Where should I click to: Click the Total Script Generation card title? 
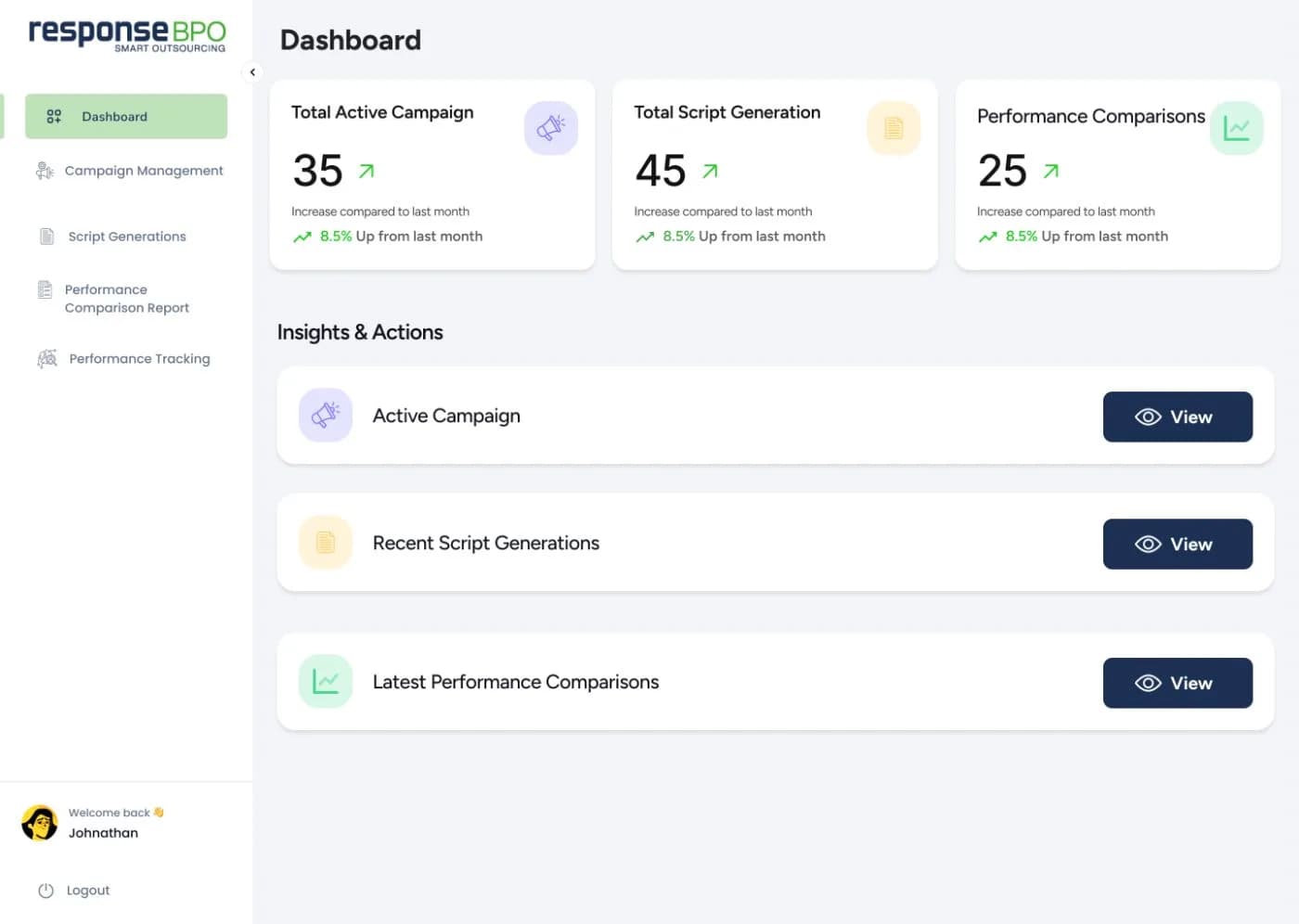727,112
